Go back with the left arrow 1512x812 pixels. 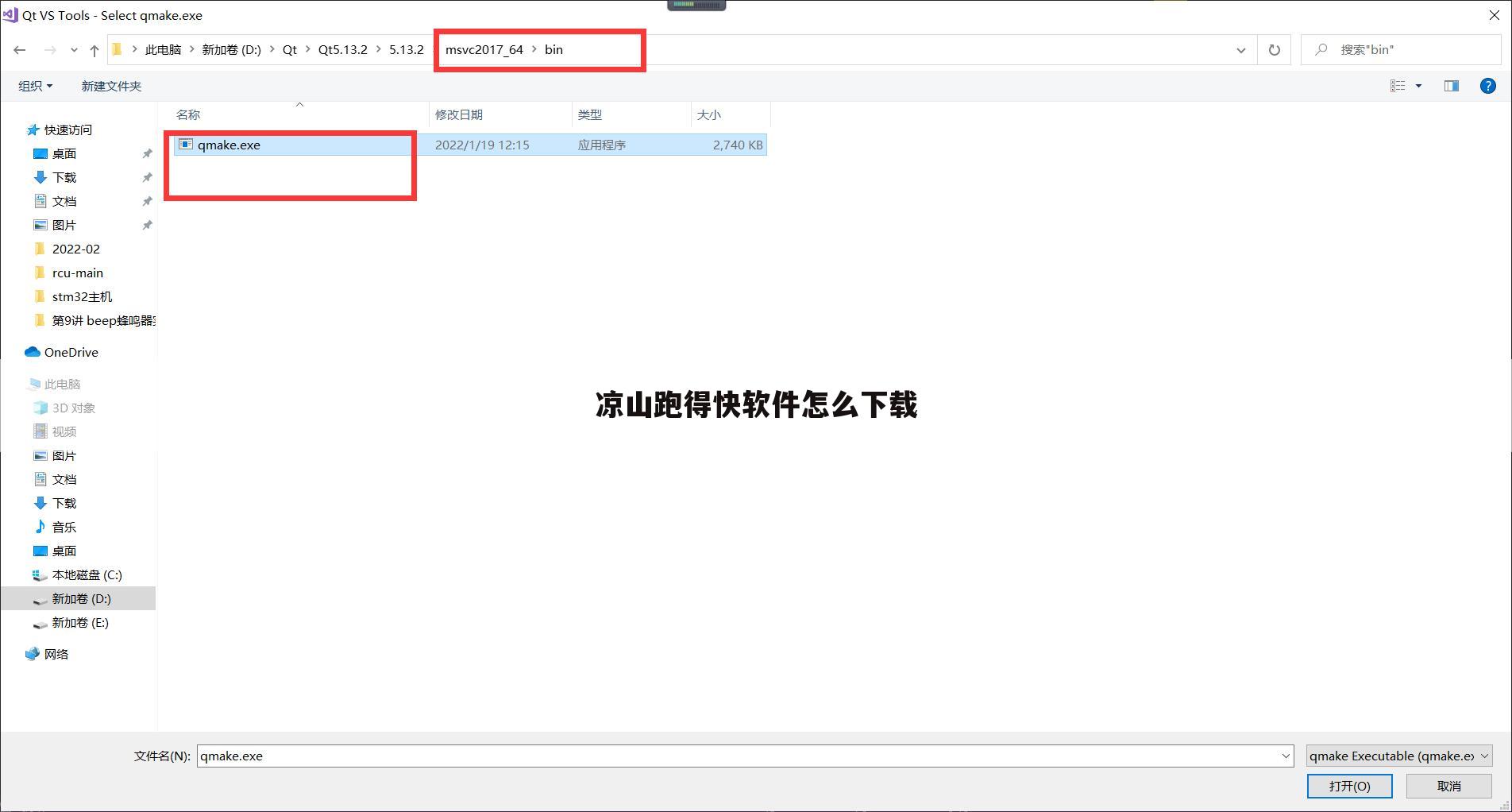(20, 49)
